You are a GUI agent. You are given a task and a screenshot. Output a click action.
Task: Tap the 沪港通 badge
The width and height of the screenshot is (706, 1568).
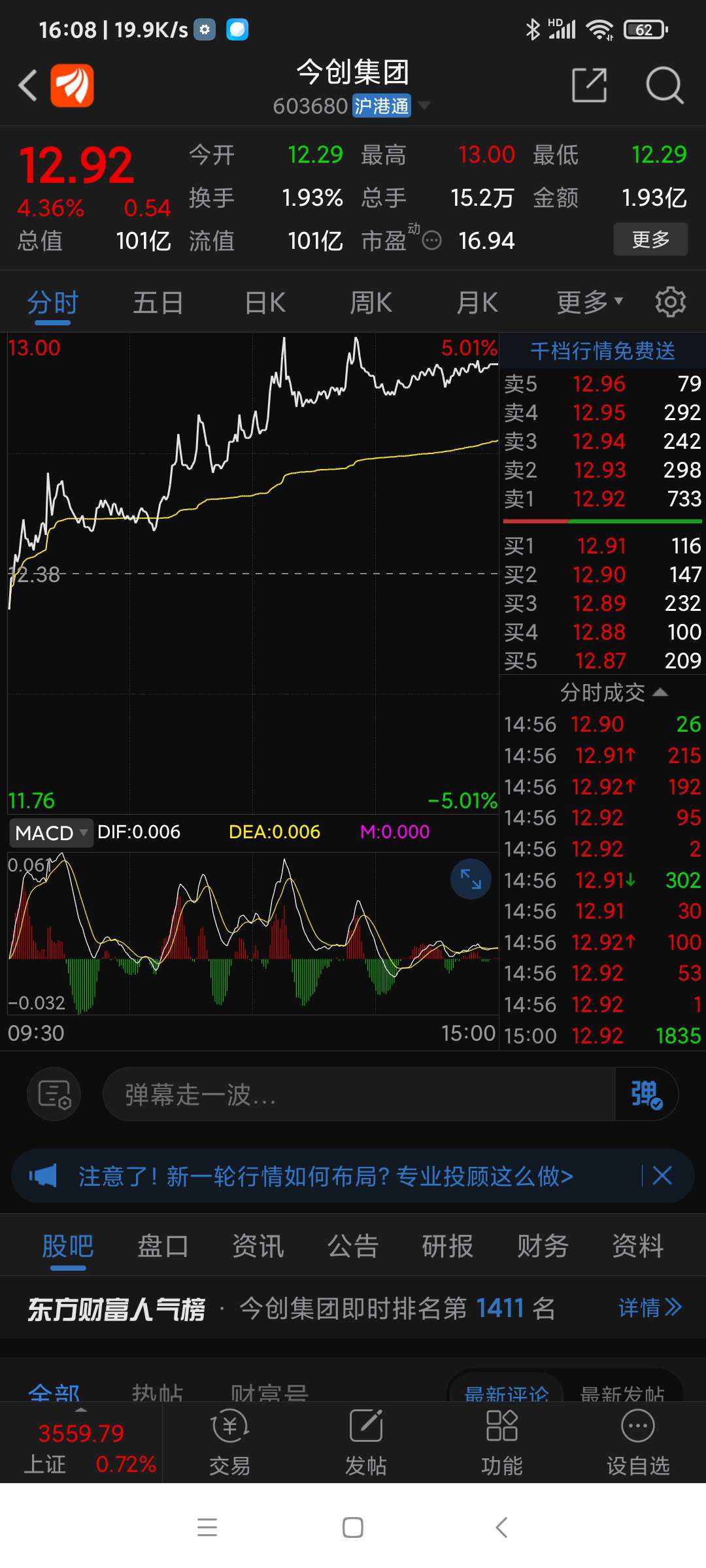pyautogui.click(x=382, y=105)
